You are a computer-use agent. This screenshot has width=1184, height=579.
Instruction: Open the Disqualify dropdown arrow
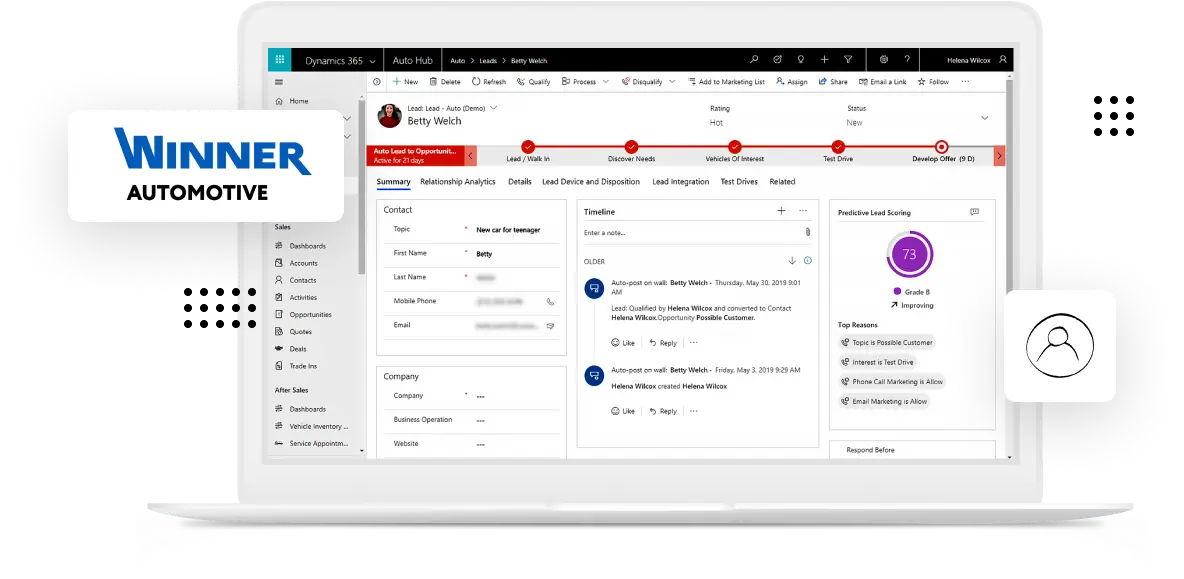pos(672,82)
